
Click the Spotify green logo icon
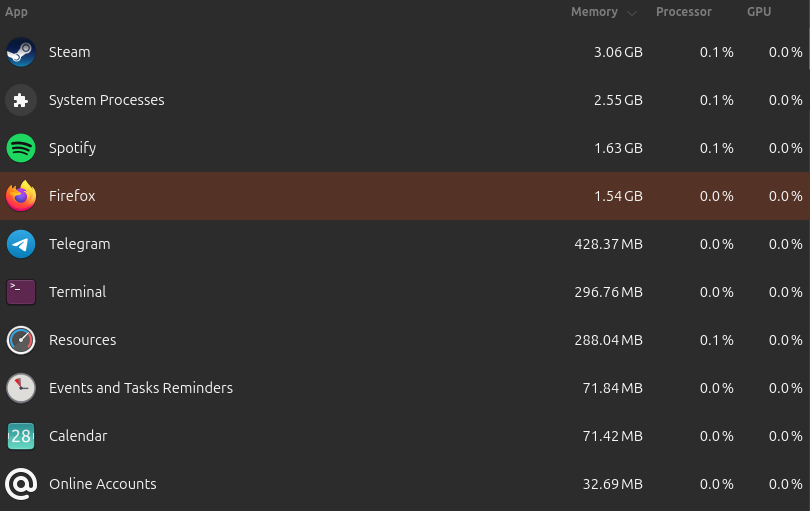[21, 148]
